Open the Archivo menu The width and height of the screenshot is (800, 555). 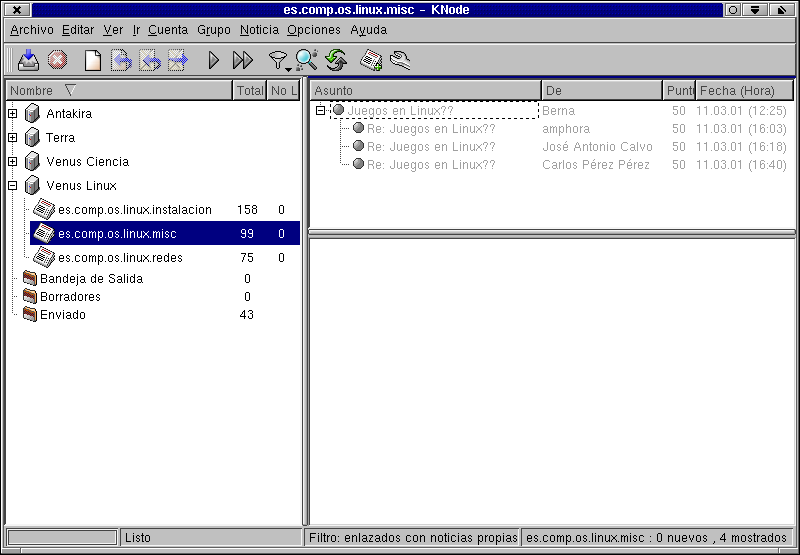click(x=32, y=30)
